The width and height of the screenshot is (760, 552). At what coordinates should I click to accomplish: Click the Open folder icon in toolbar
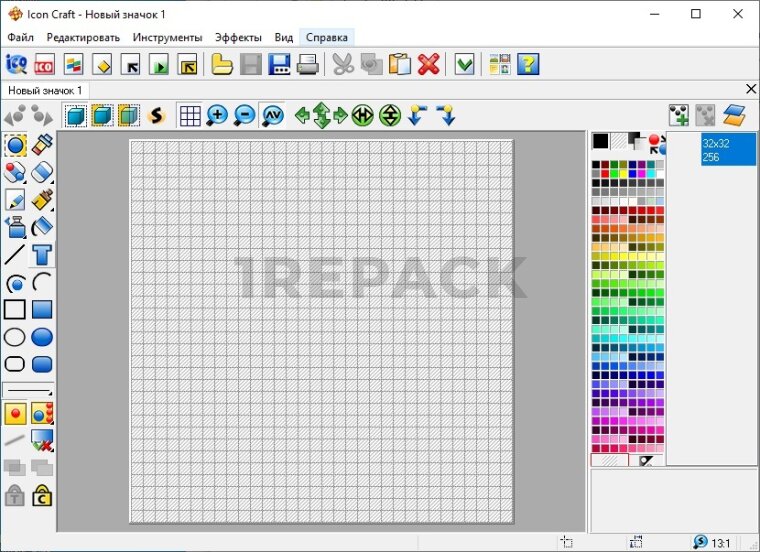(x=221, y=65)
